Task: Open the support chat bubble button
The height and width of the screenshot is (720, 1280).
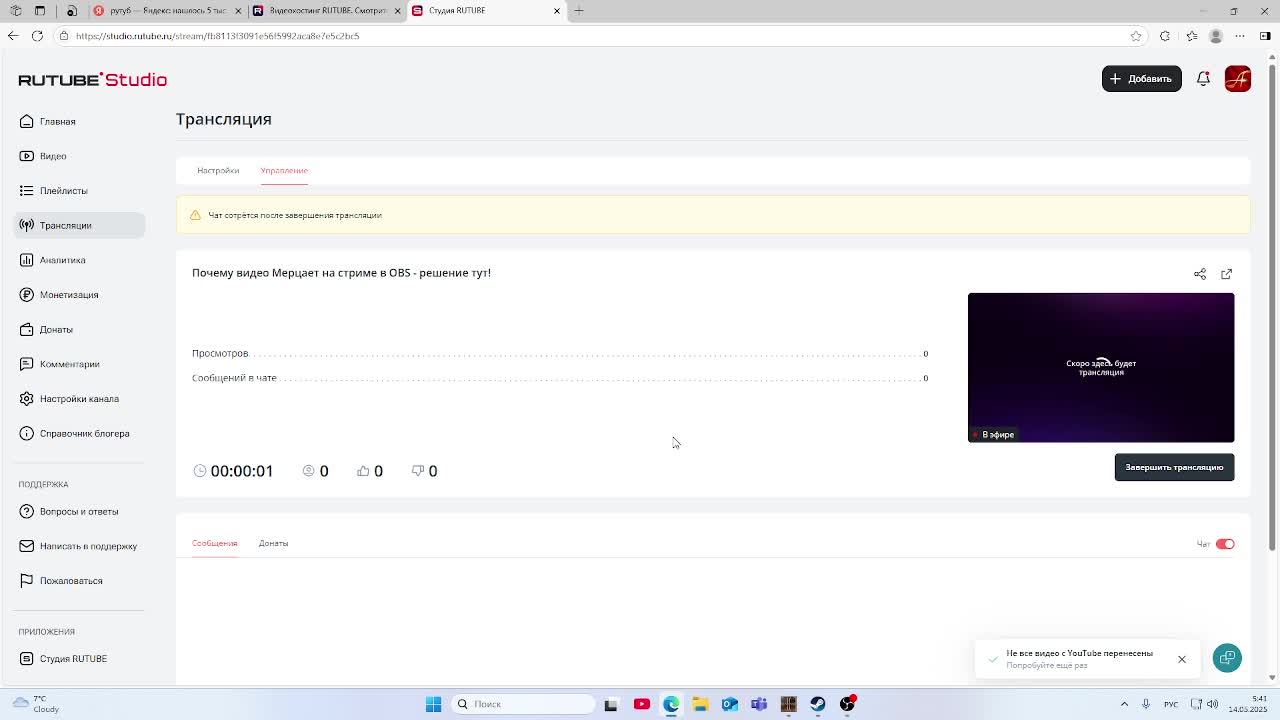Action: tap(1227, 658)
